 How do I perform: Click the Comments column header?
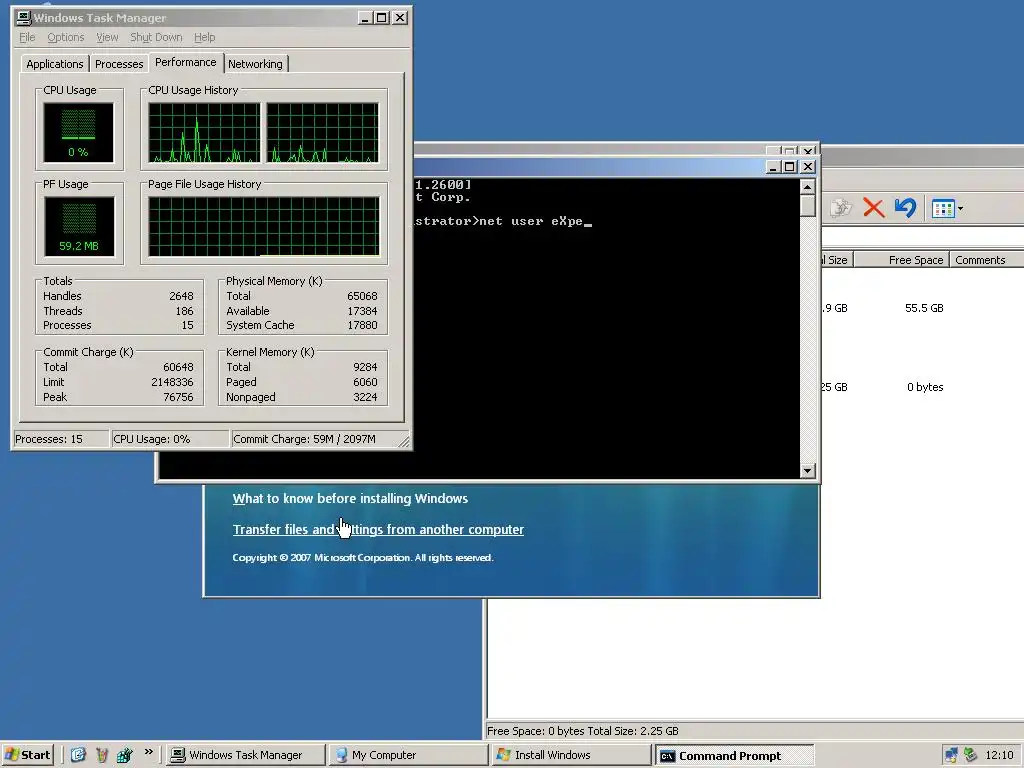pos(987,260)
